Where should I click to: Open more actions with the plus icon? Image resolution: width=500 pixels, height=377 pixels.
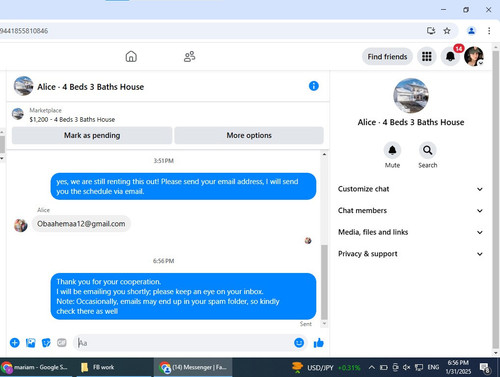15,343
